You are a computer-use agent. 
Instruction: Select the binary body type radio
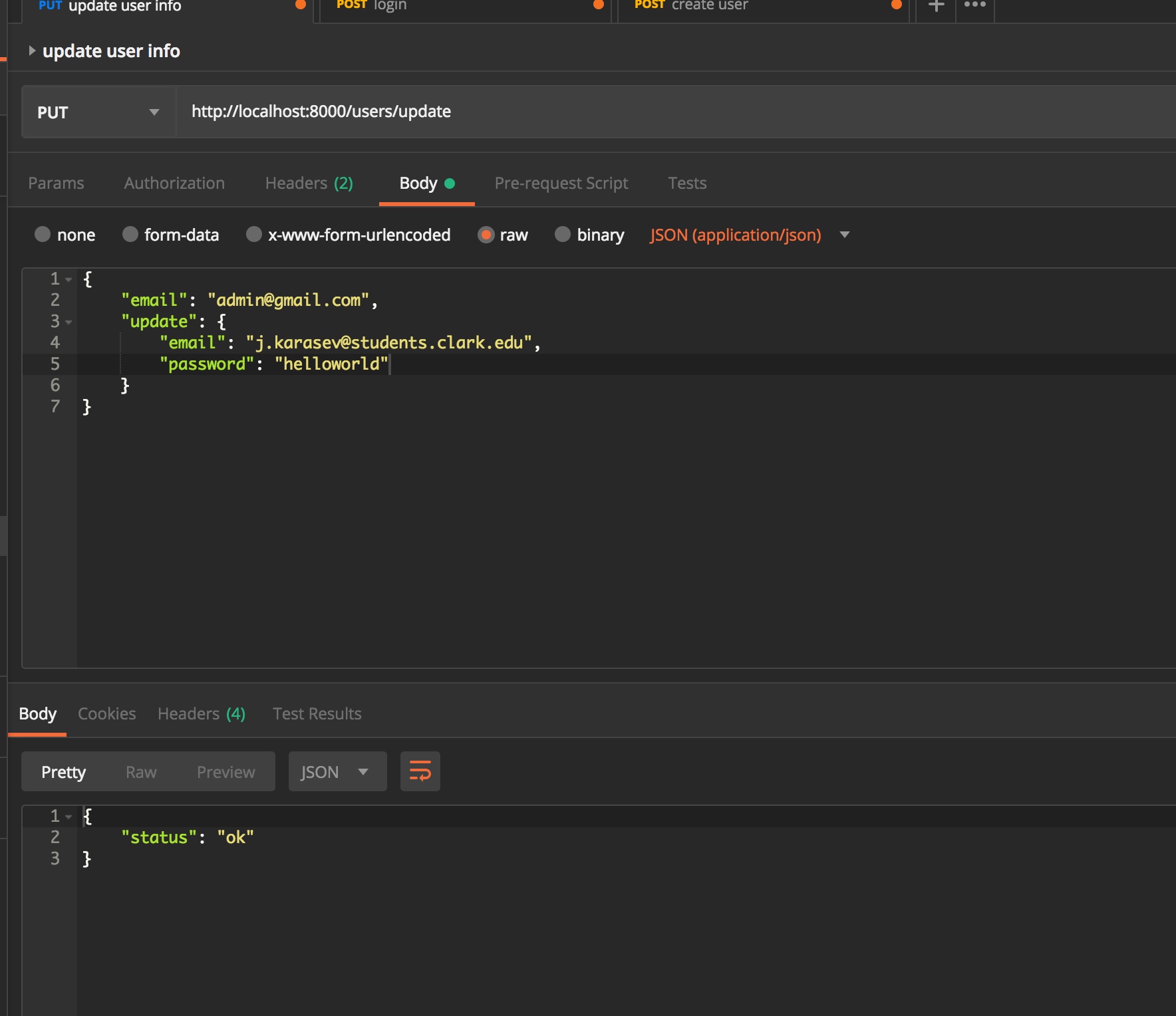pos(563,234)
